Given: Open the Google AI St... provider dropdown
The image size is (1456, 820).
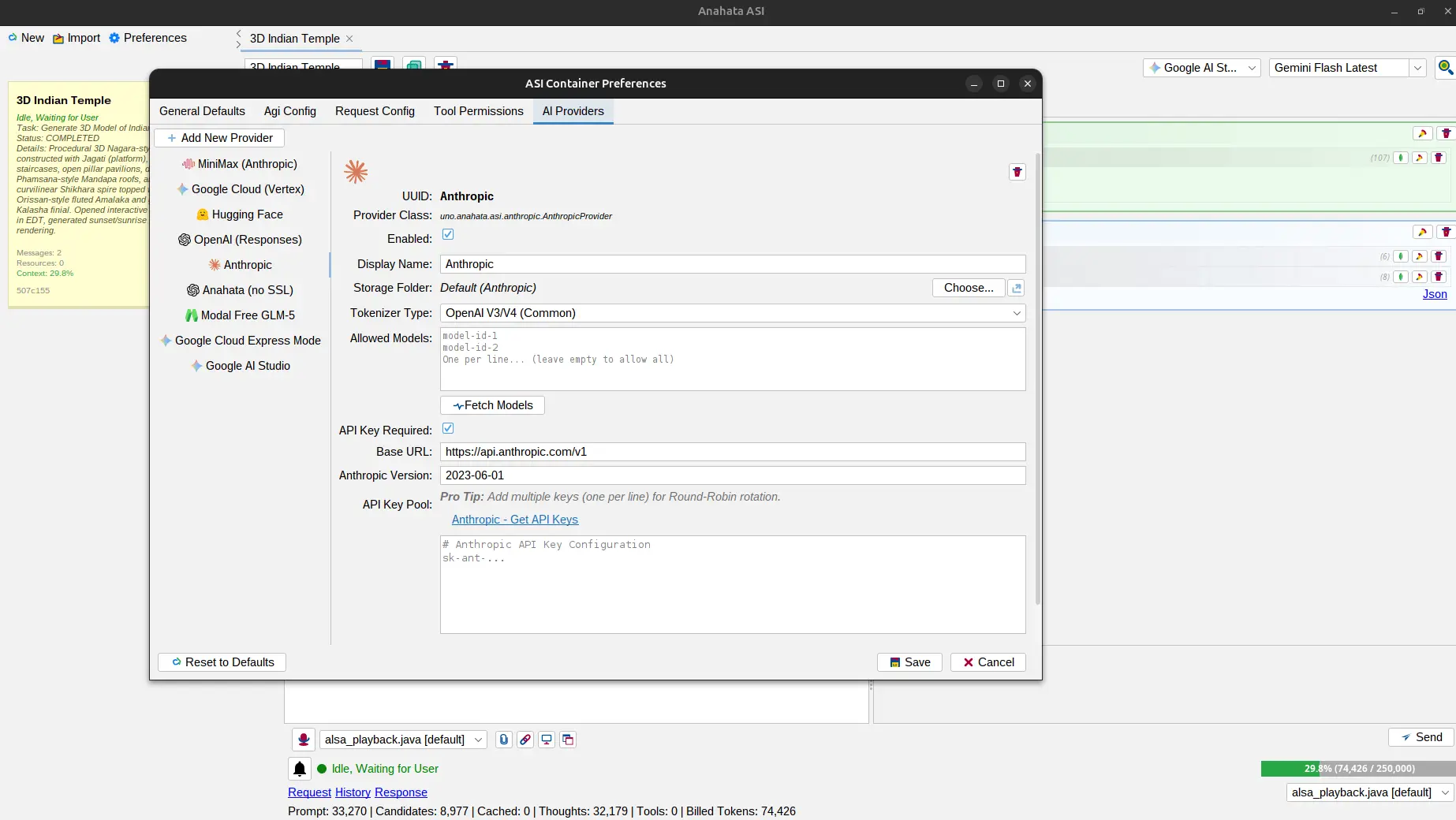Looking at the screenshot, I should [1201, 68].
